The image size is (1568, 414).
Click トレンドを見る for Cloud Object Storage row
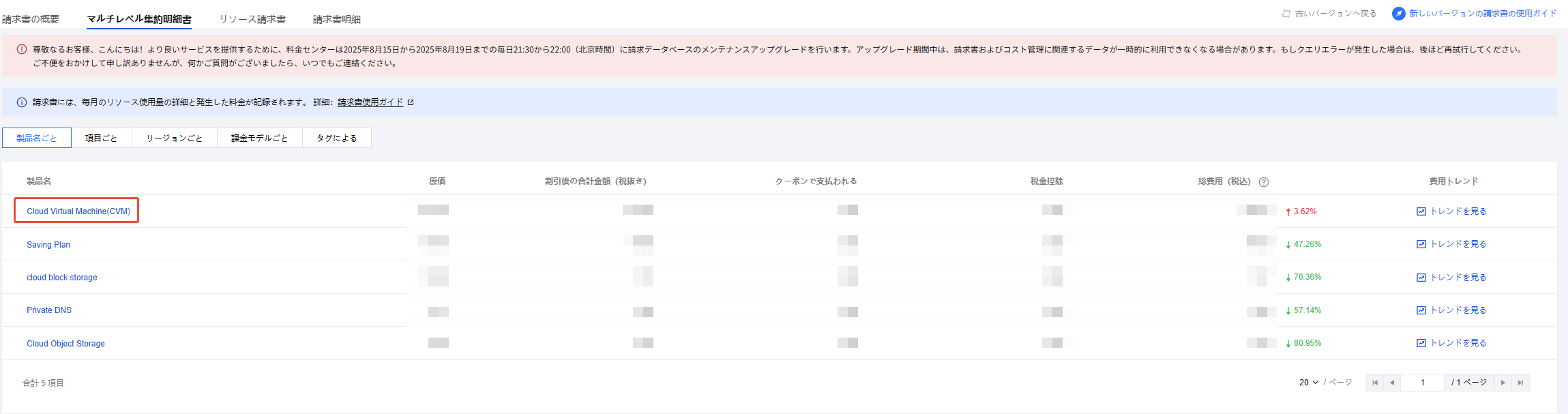[1458, 343]
